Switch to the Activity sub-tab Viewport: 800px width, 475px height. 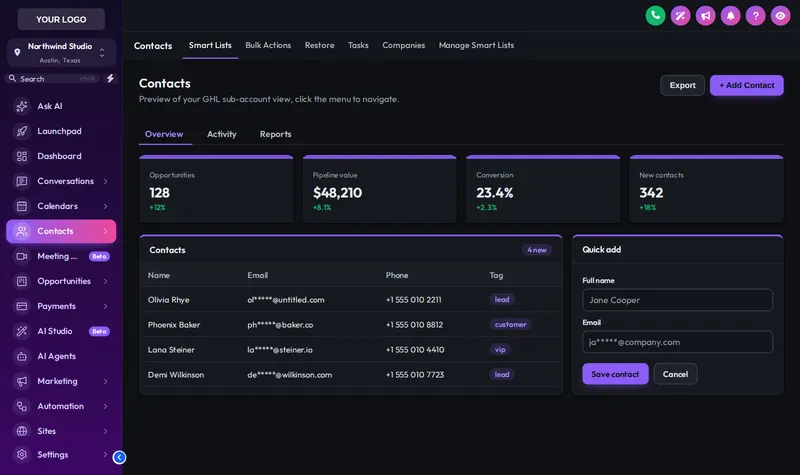pyautogui.click(x=221, y=134)
